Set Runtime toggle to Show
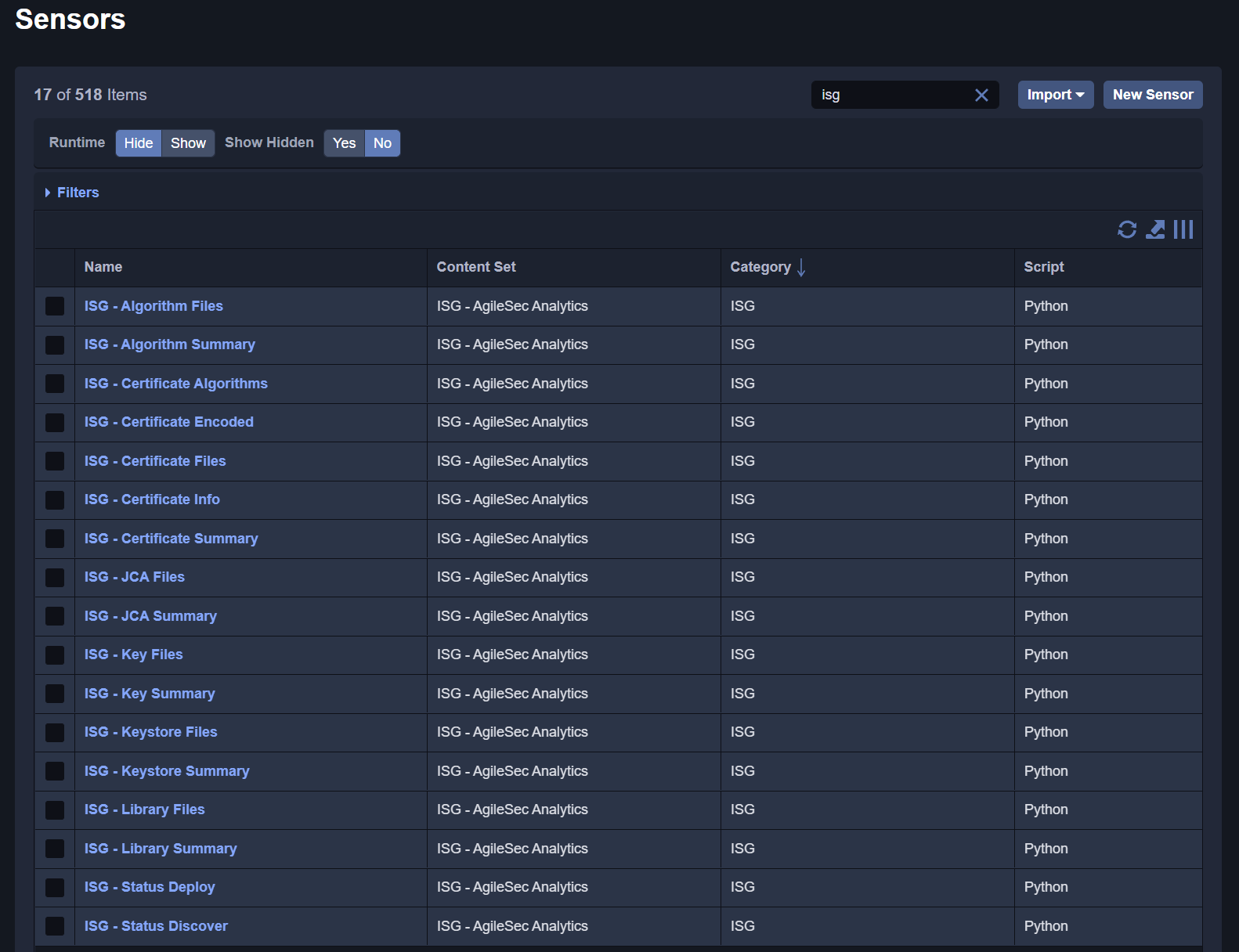Screen dimensions: 1239x952 (188, 143)
